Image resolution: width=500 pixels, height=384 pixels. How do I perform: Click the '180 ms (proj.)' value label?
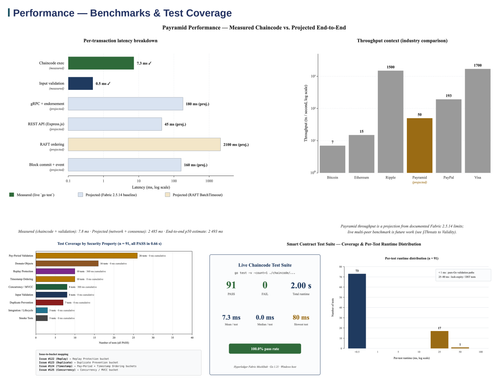pyautogui.click(x=197, y=104)
